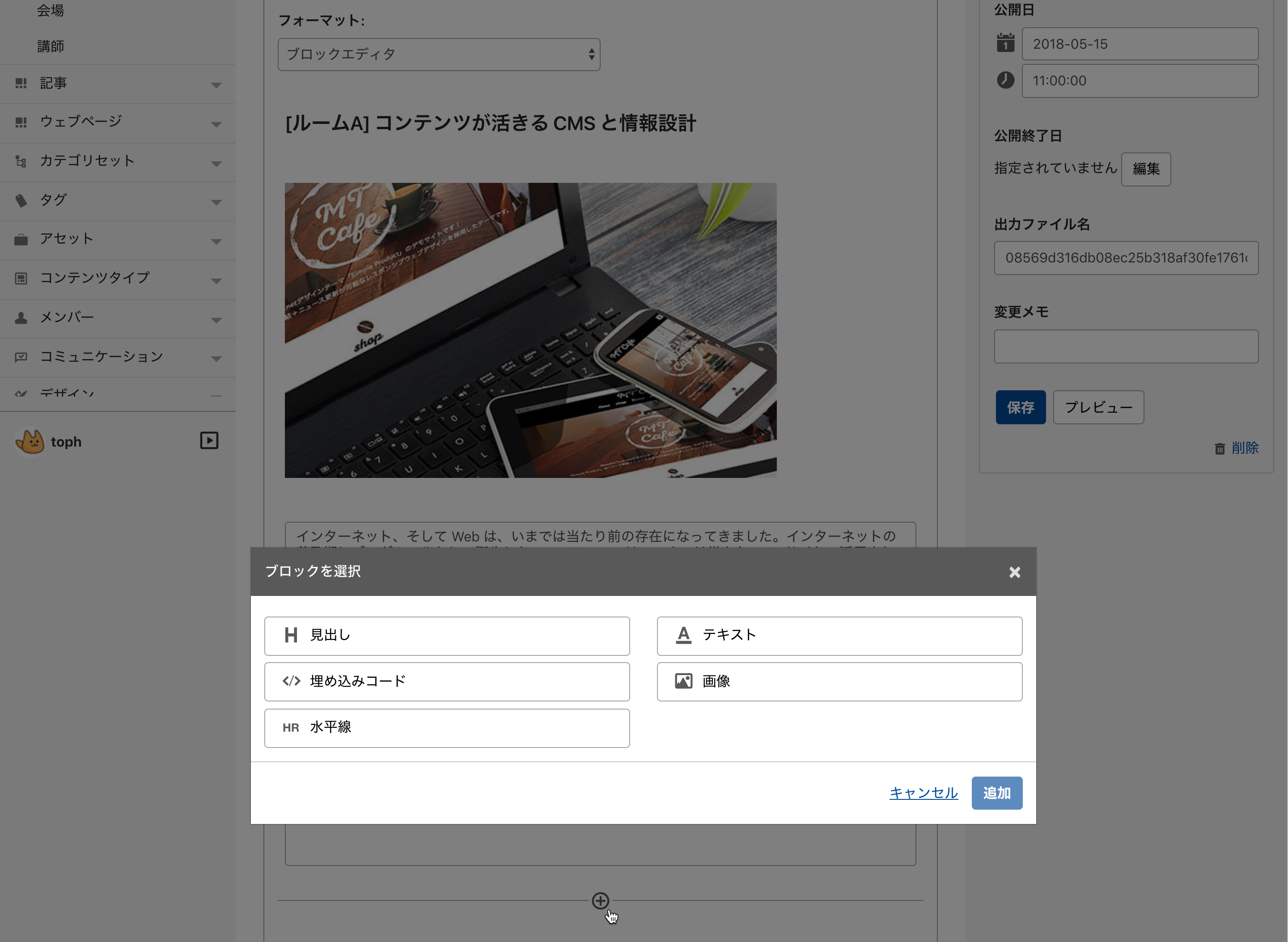Click the trash icon next to 削除
Viewport: 1288px width, 942px height.
coord(1220,449)
